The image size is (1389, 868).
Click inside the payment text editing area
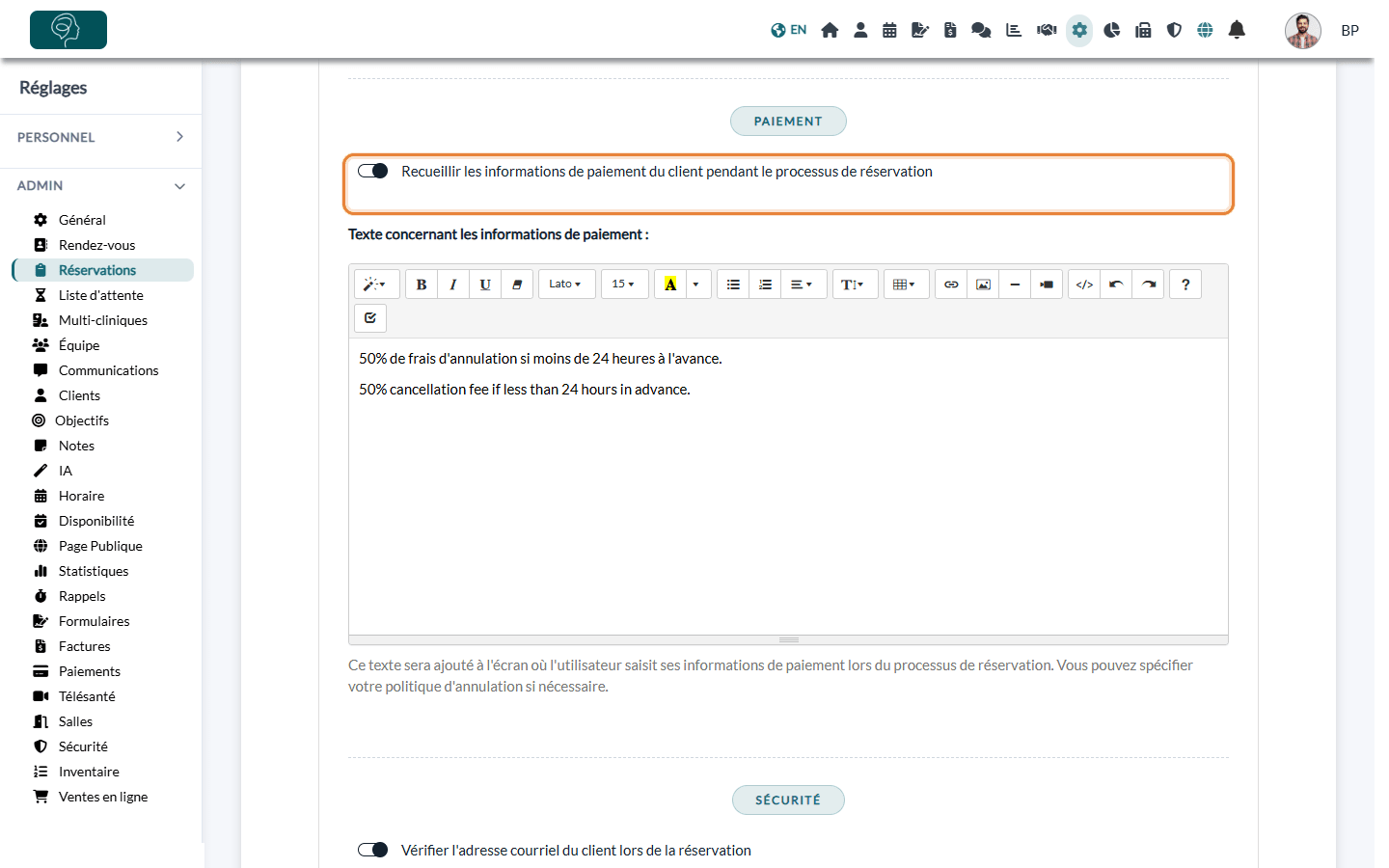[788, 486]
